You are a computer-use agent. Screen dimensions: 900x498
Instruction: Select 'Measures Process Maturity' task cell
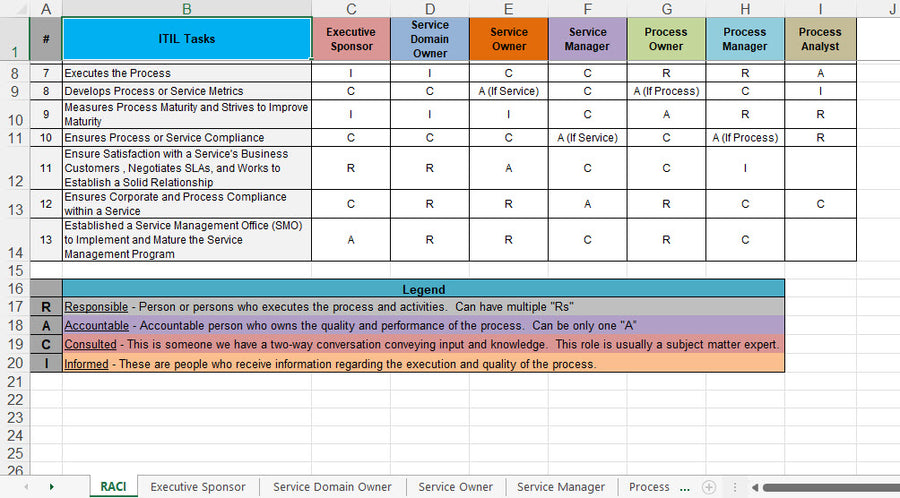point(187,114)
